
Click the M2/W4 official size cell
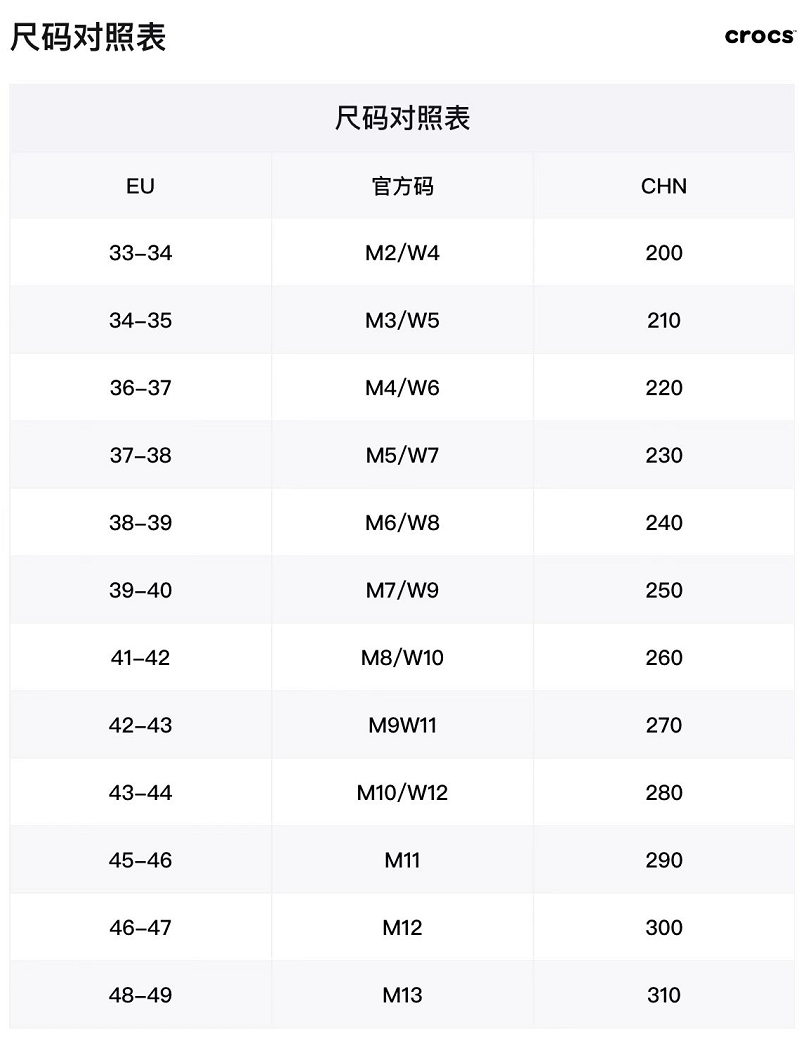coord(402,253)
